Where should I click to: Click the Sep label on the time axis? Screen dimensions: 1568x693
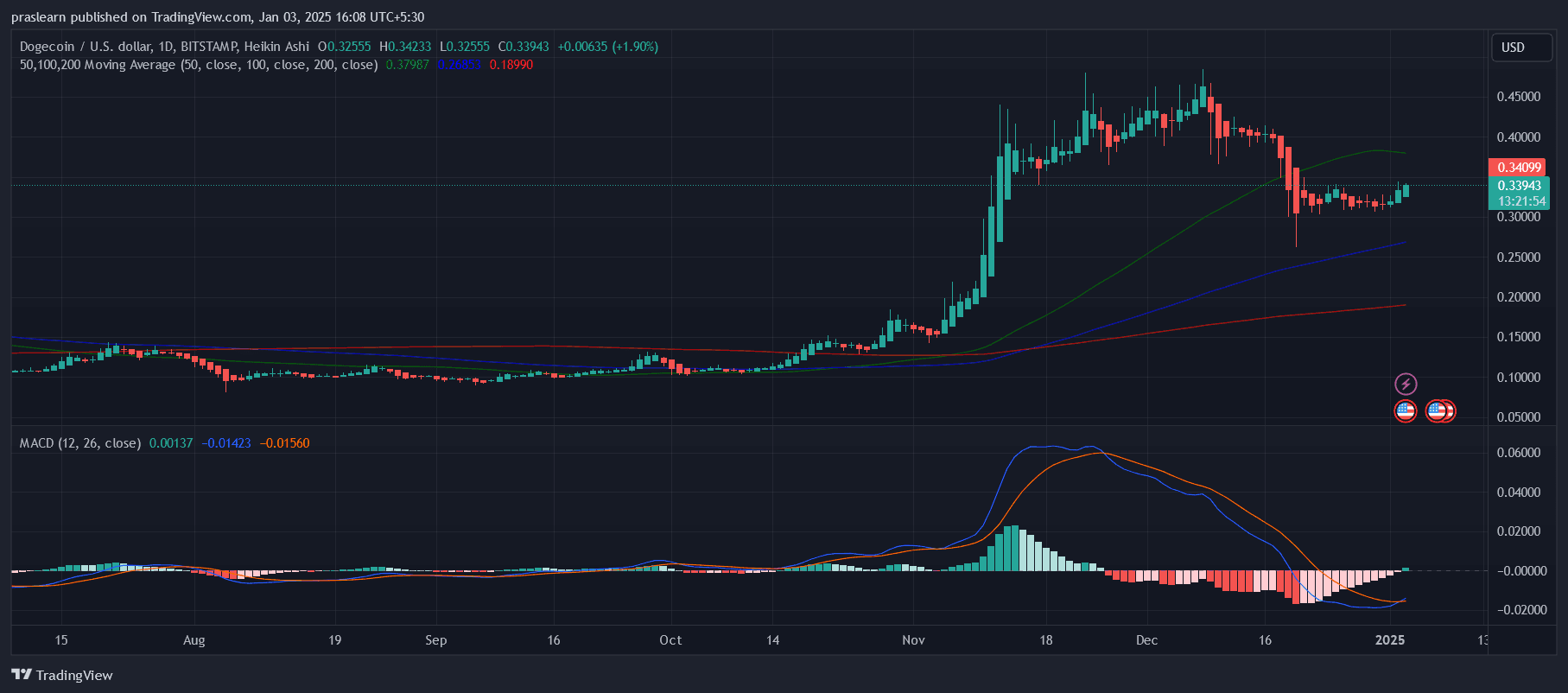(436, 640)
